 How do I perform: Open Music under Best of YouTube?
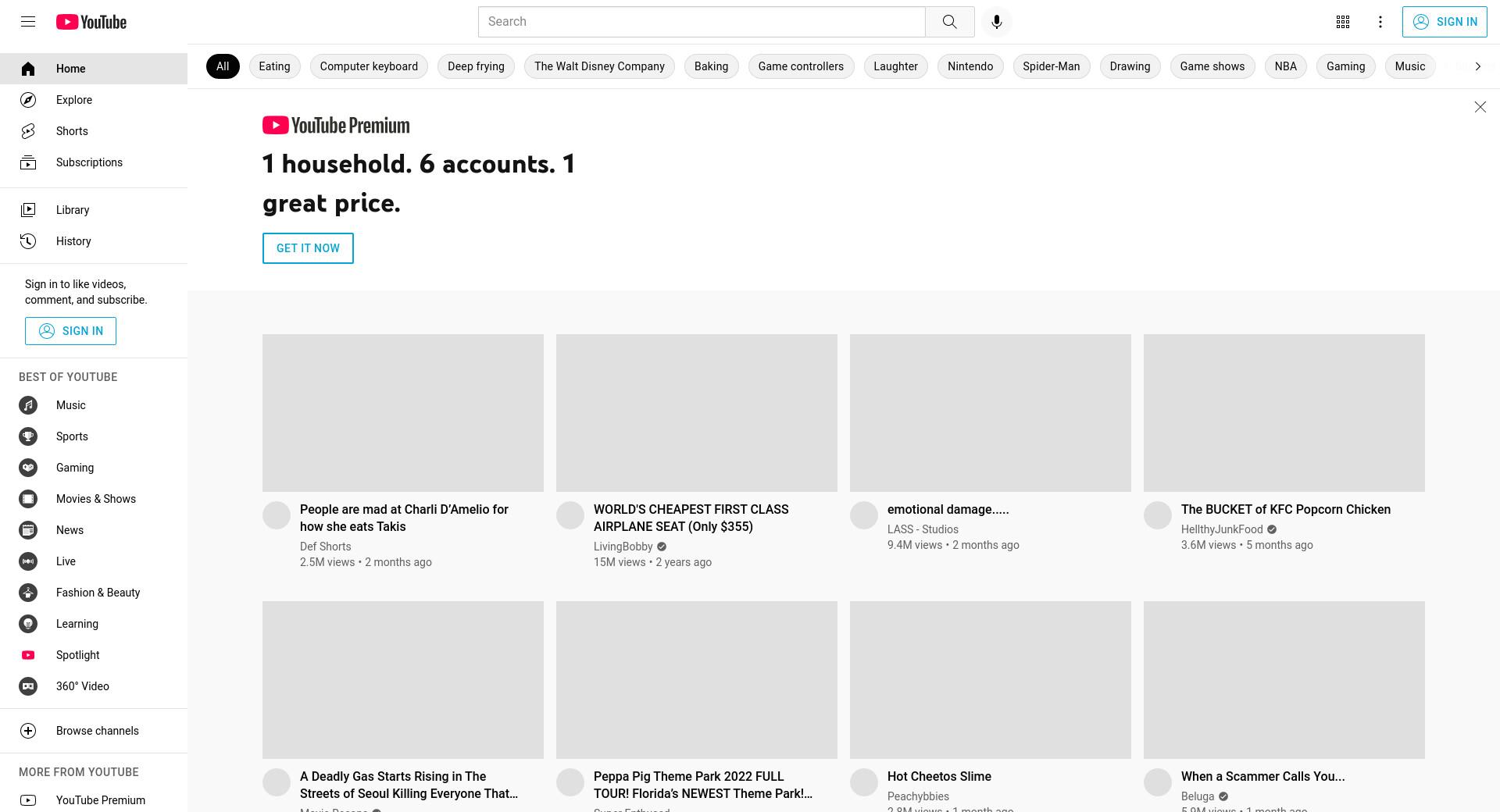(94, 405)
